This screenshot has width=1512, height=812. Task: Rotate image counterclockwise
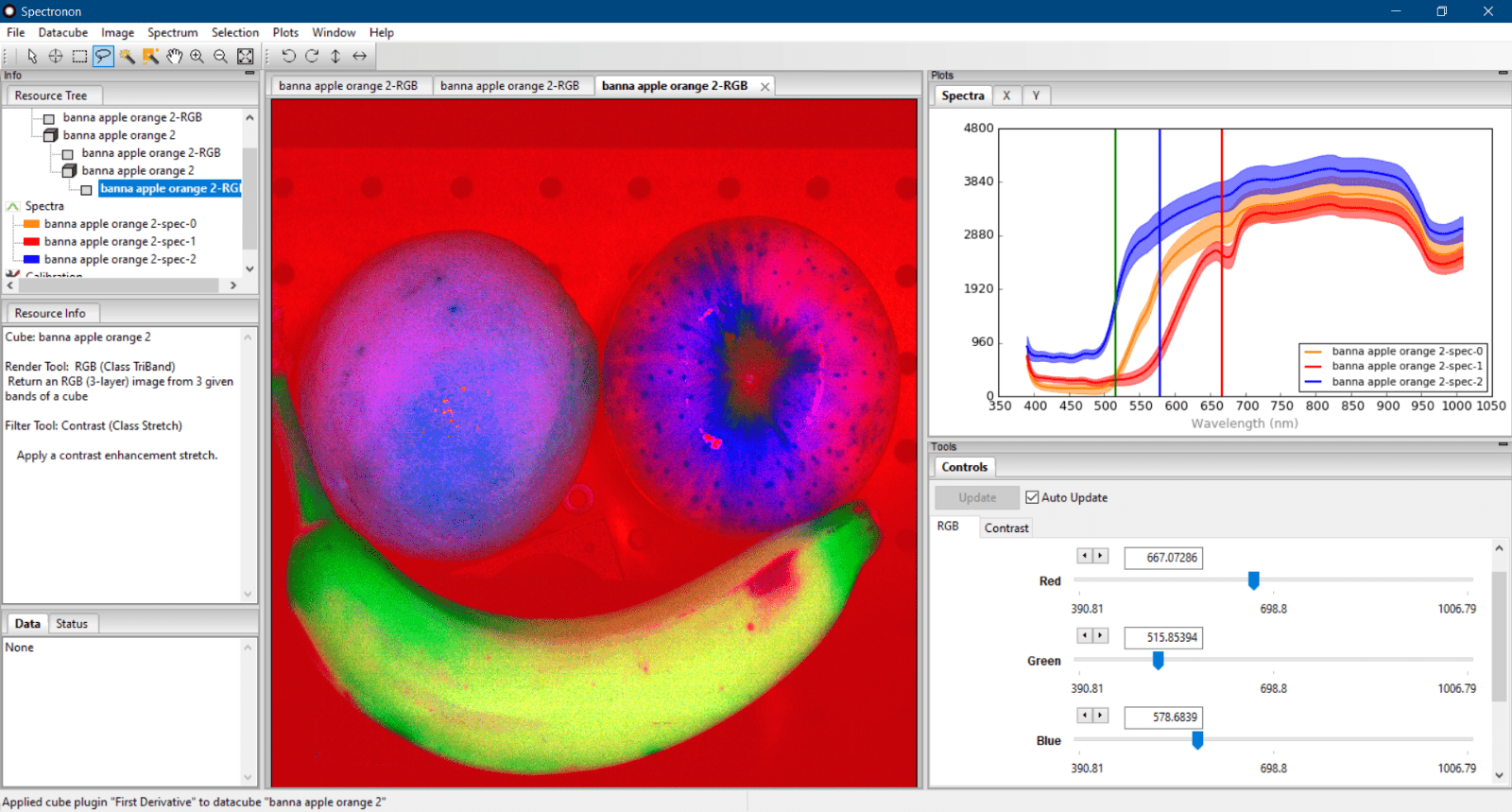tap(288, 57)
